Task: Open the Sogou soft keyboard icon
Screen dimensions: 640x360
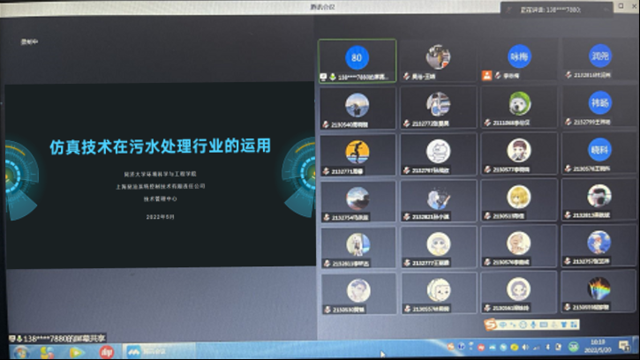Action: point(544,325)
